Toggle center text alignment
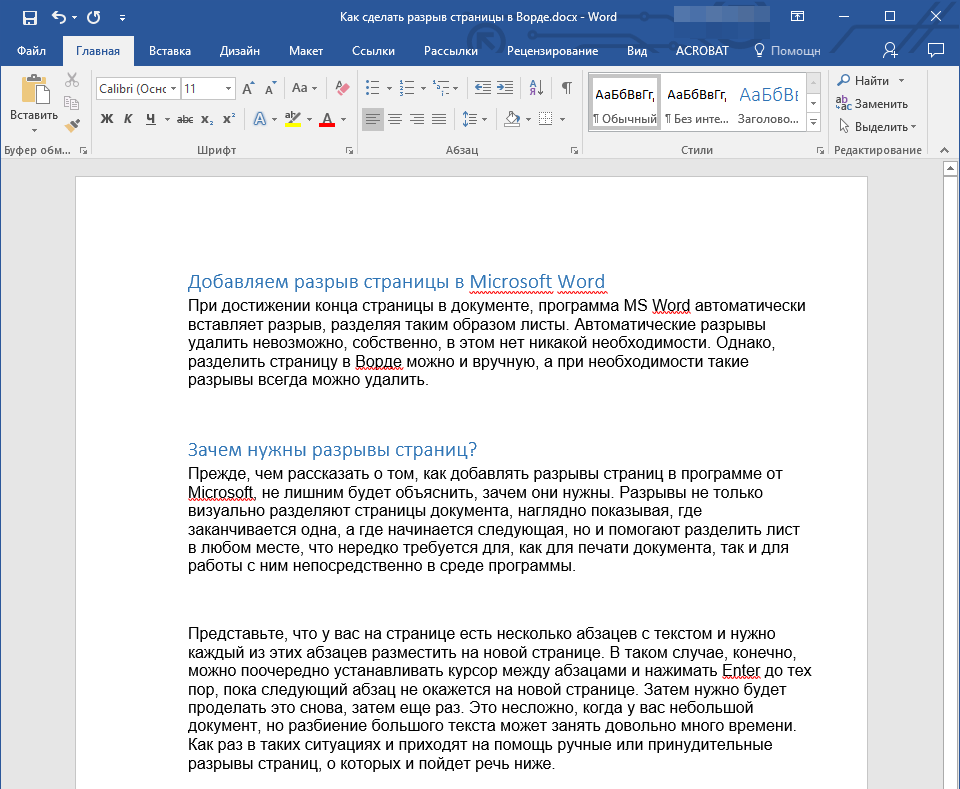 tap(395, 119)
